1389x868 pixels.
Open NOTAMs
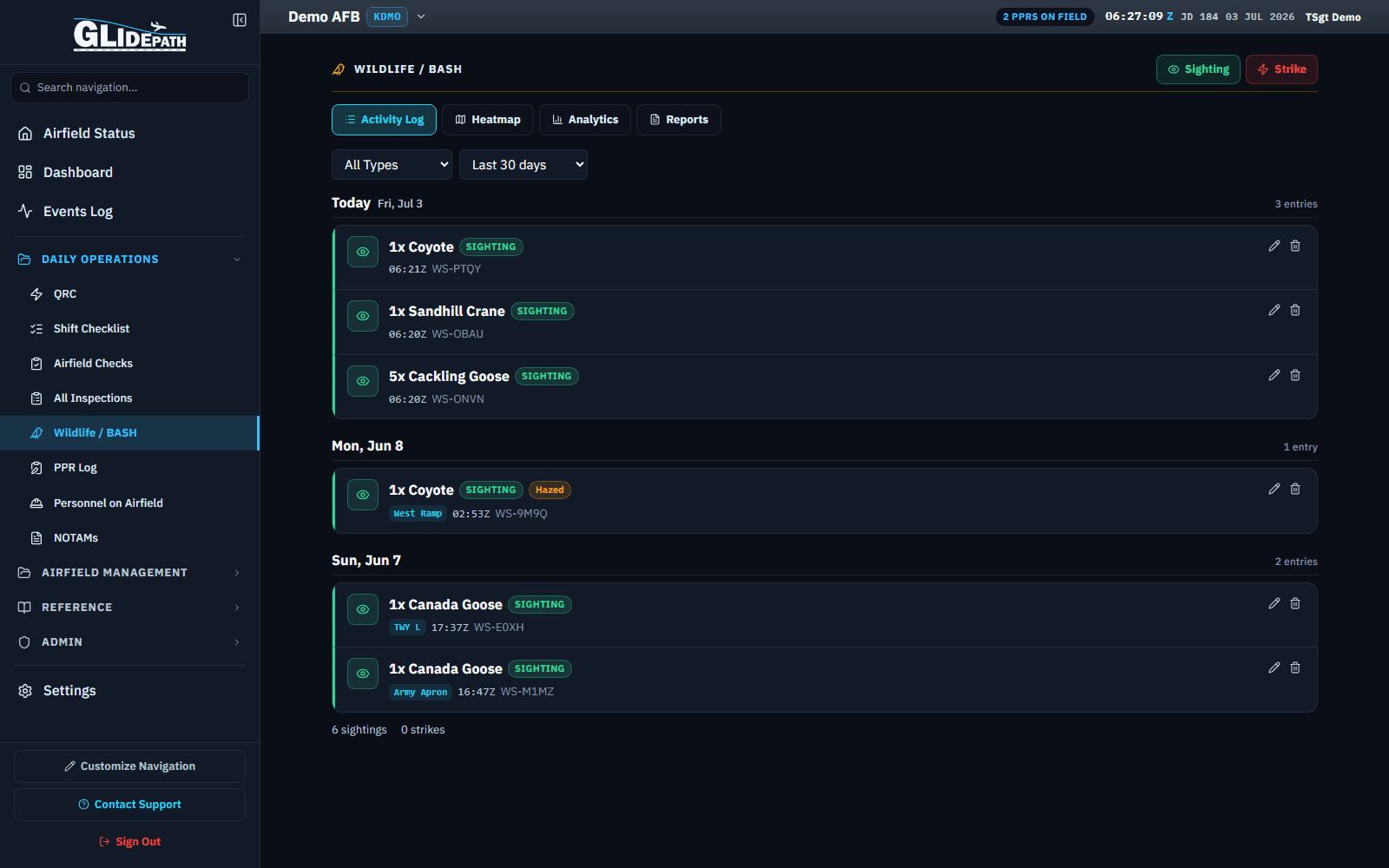129,537
